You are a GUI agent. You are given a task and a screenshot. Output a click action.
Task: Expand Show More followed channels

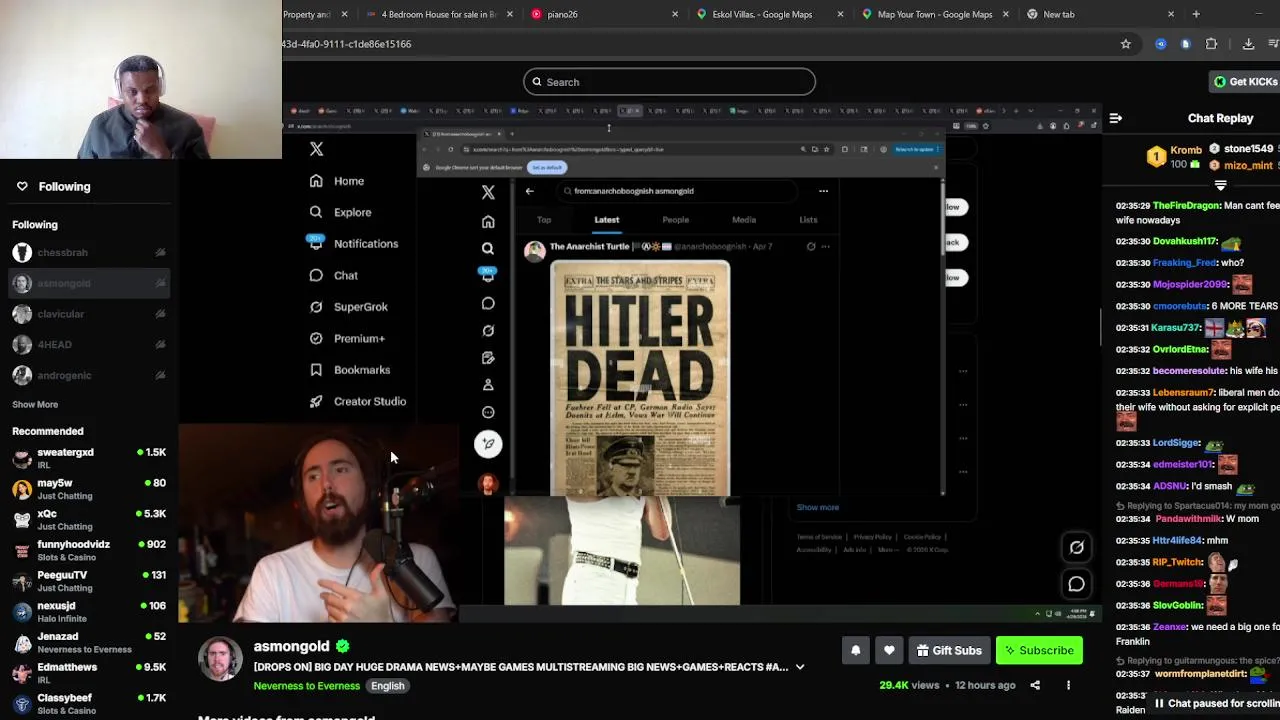coord(35,404)
